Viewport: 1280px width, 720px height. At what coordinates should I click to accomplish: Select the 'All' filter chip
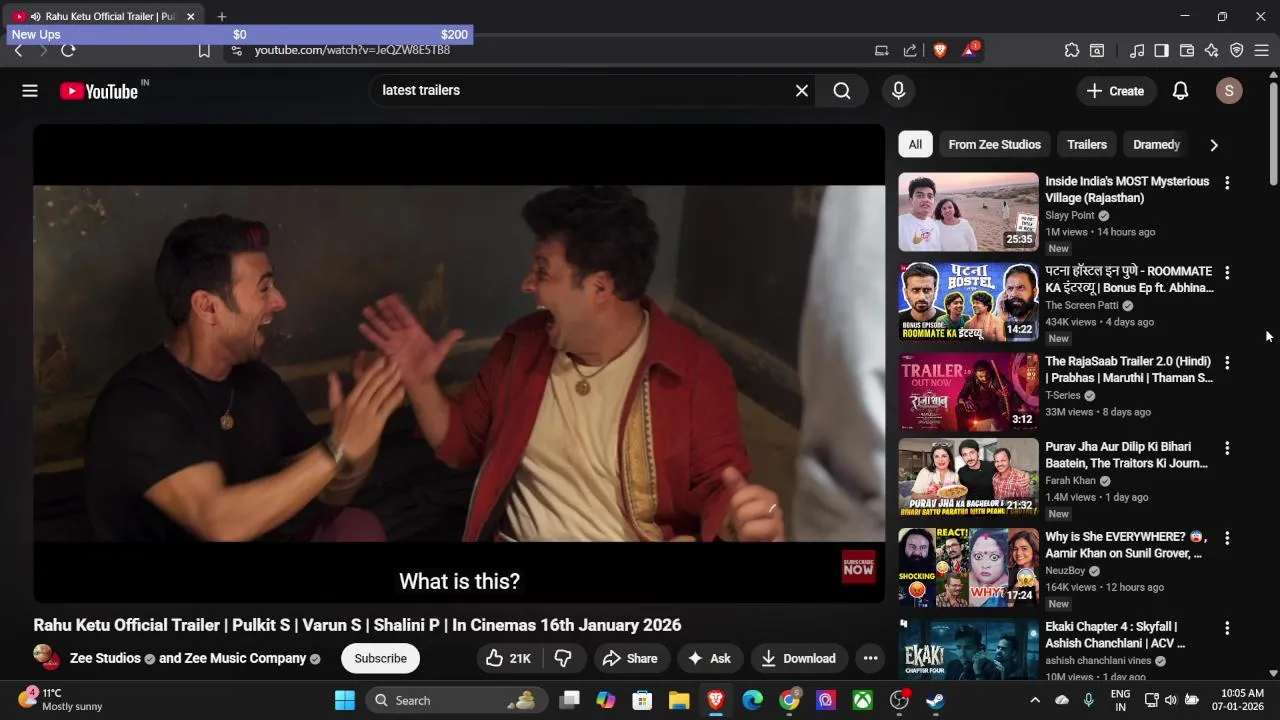click(x=915, y=145)
